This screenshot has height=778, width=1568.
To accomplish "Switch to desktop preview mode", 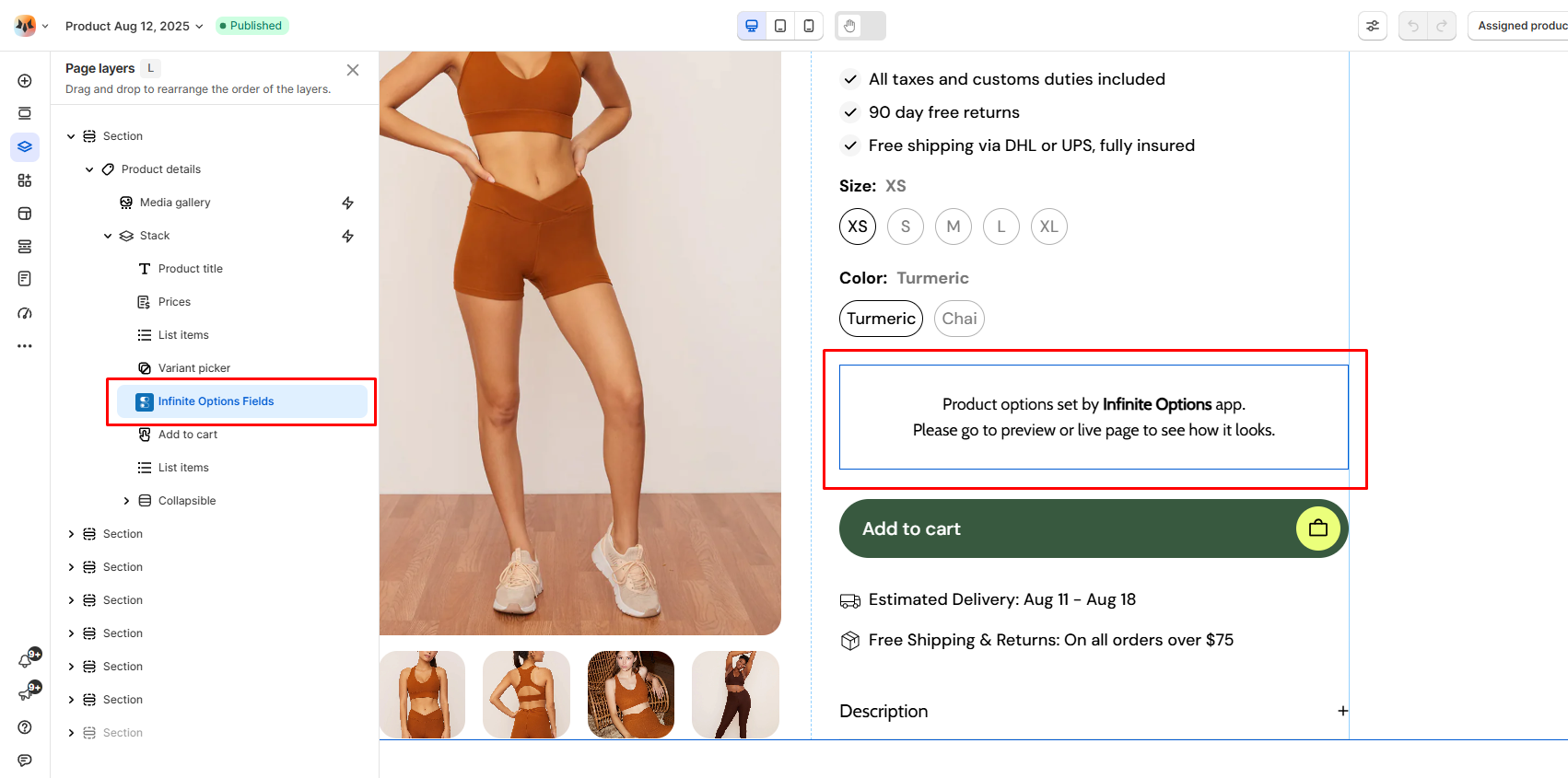I will coord(752,26).
